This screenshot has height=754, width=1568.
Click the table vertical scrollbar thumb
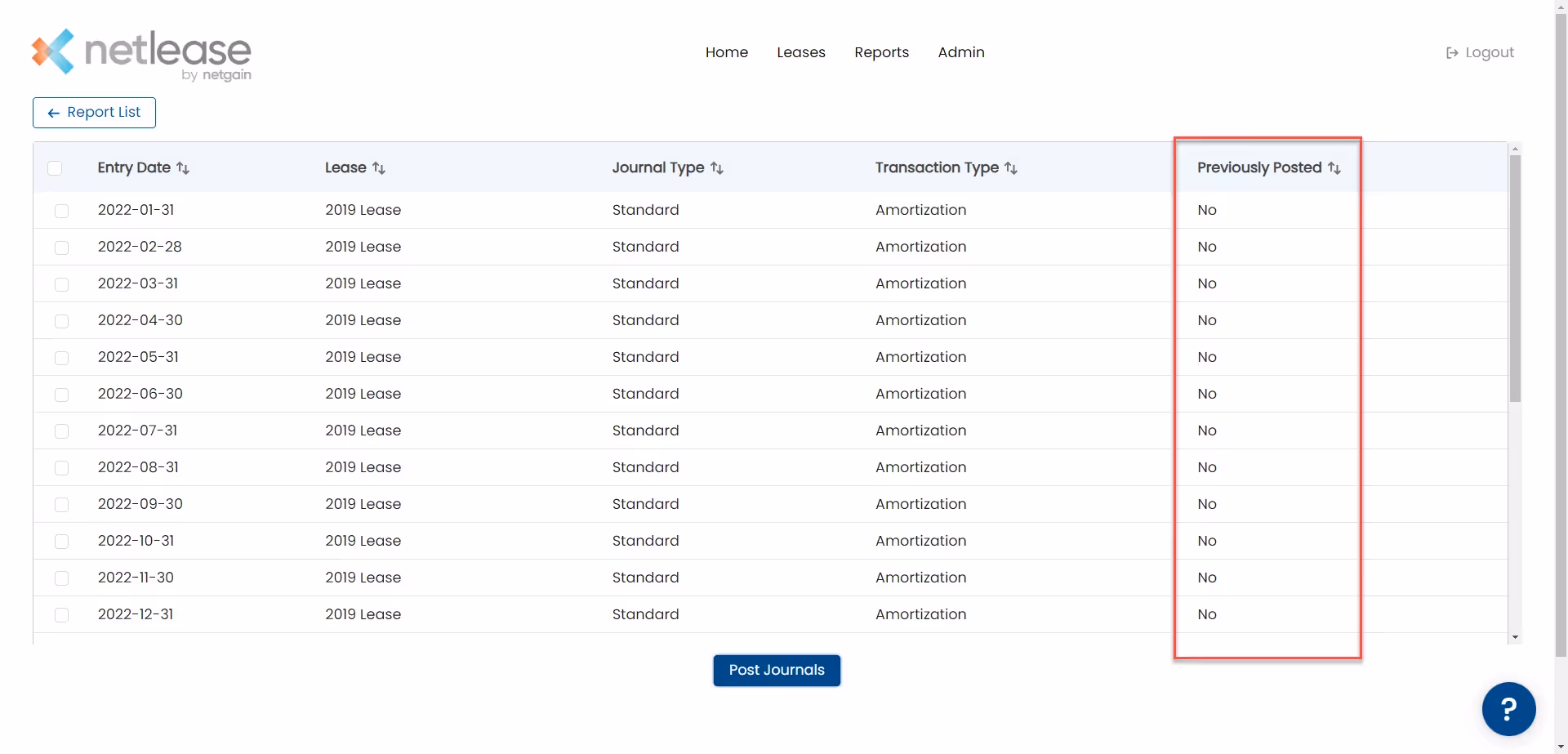tap(1515, 278)
